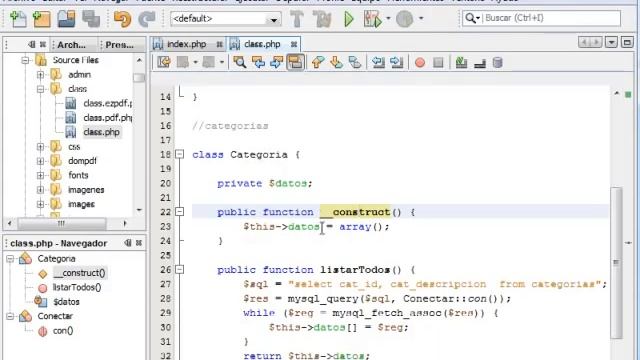Viewport: 640px width, 360px height.
Task: Start macro recording with the red circle
Action: pyautogui.click(x=420, y=62)
